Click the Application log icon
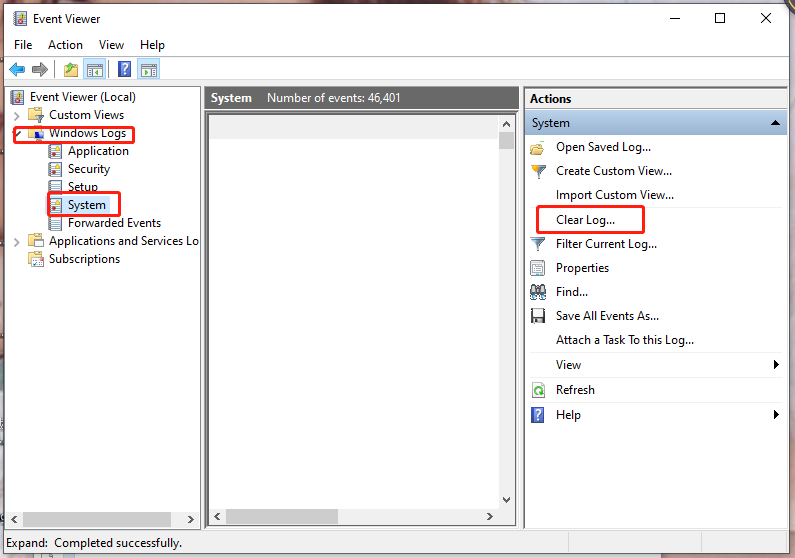 click(x=55, y=151)
